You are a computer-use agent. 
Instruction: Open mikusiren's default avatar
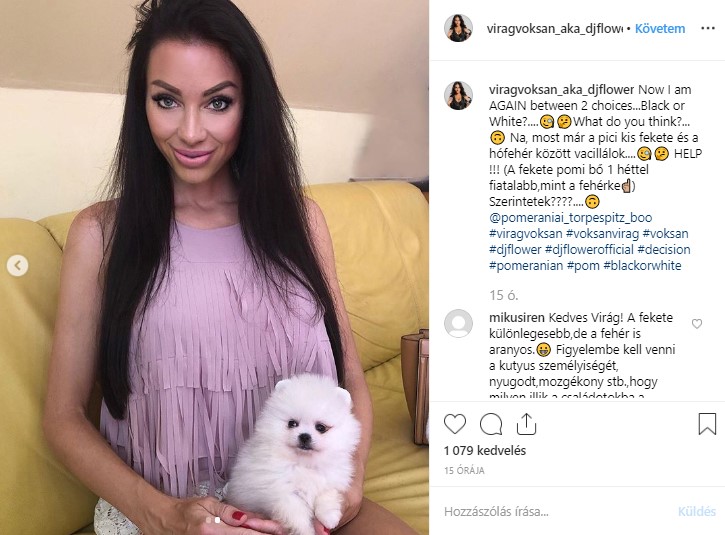coord(458,323)
